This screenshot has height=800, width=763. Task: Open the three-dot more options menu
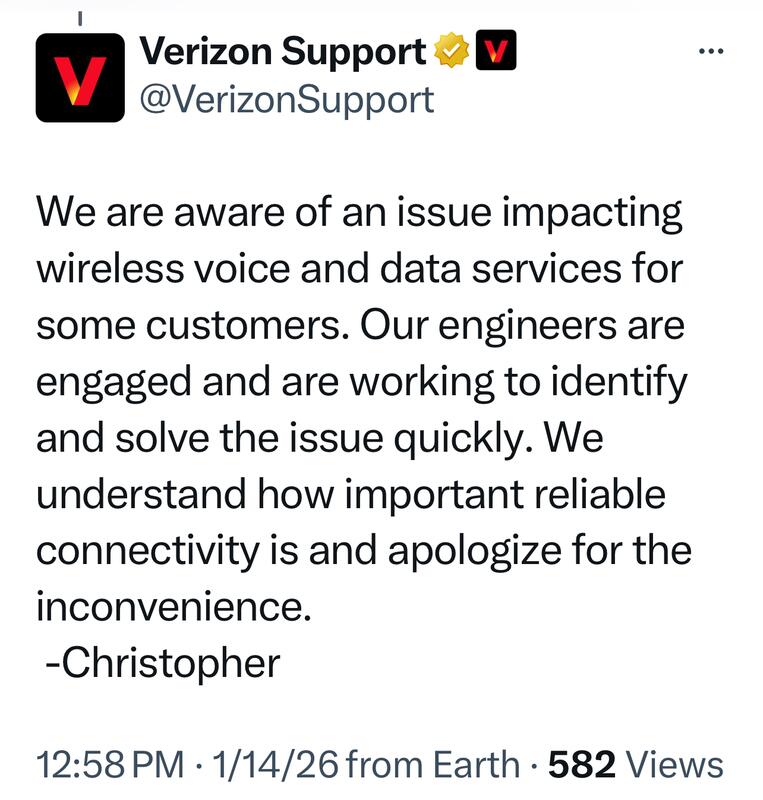(711, 52)
